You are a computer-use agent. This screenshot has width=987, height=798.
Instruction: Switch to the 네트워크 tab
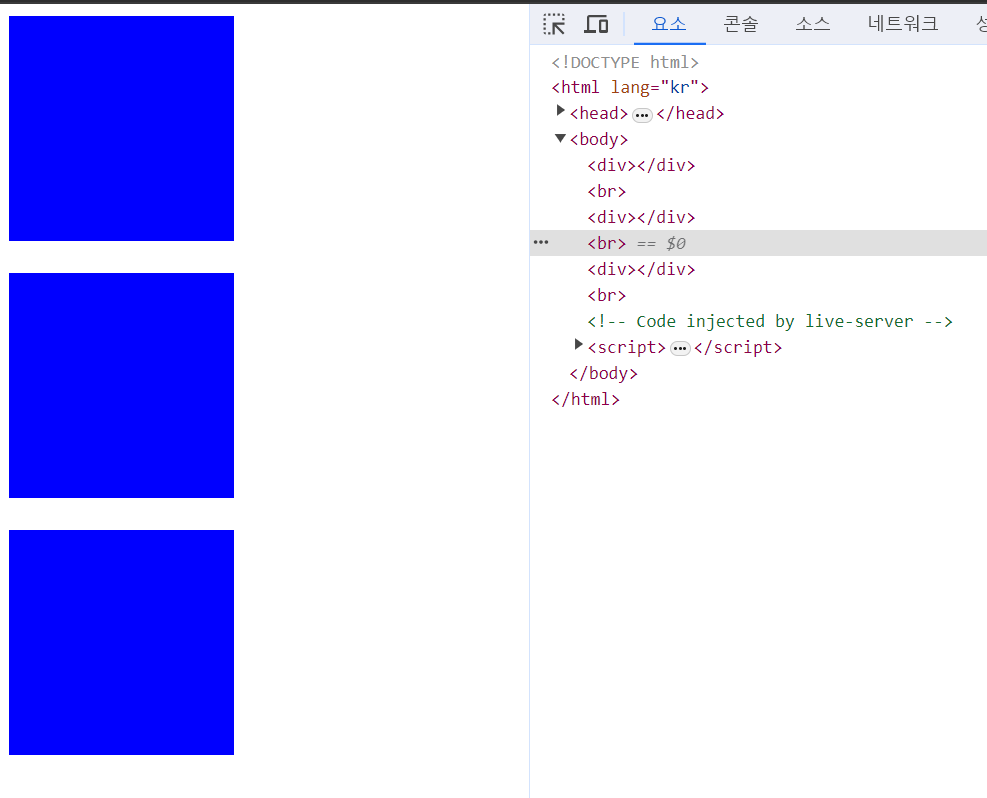click(x=903, y=25)
